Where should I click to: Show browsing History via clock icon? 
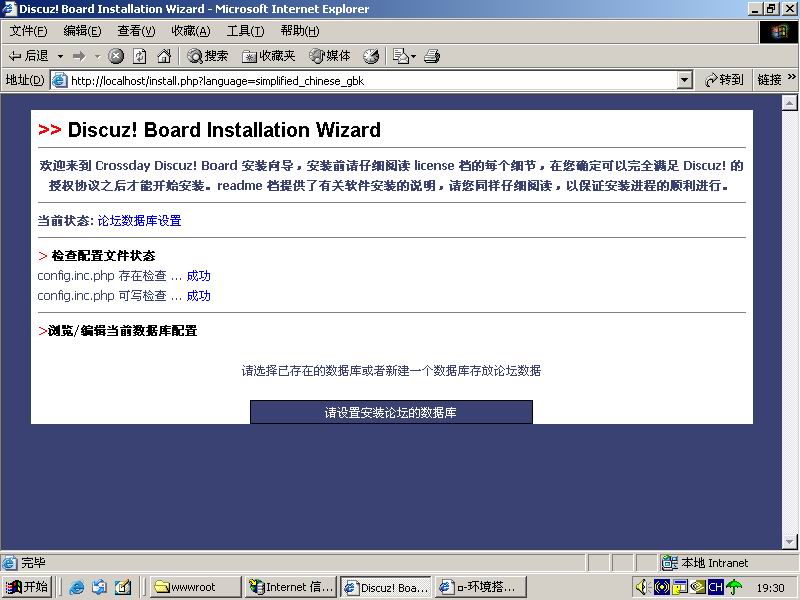coord(371,56)
